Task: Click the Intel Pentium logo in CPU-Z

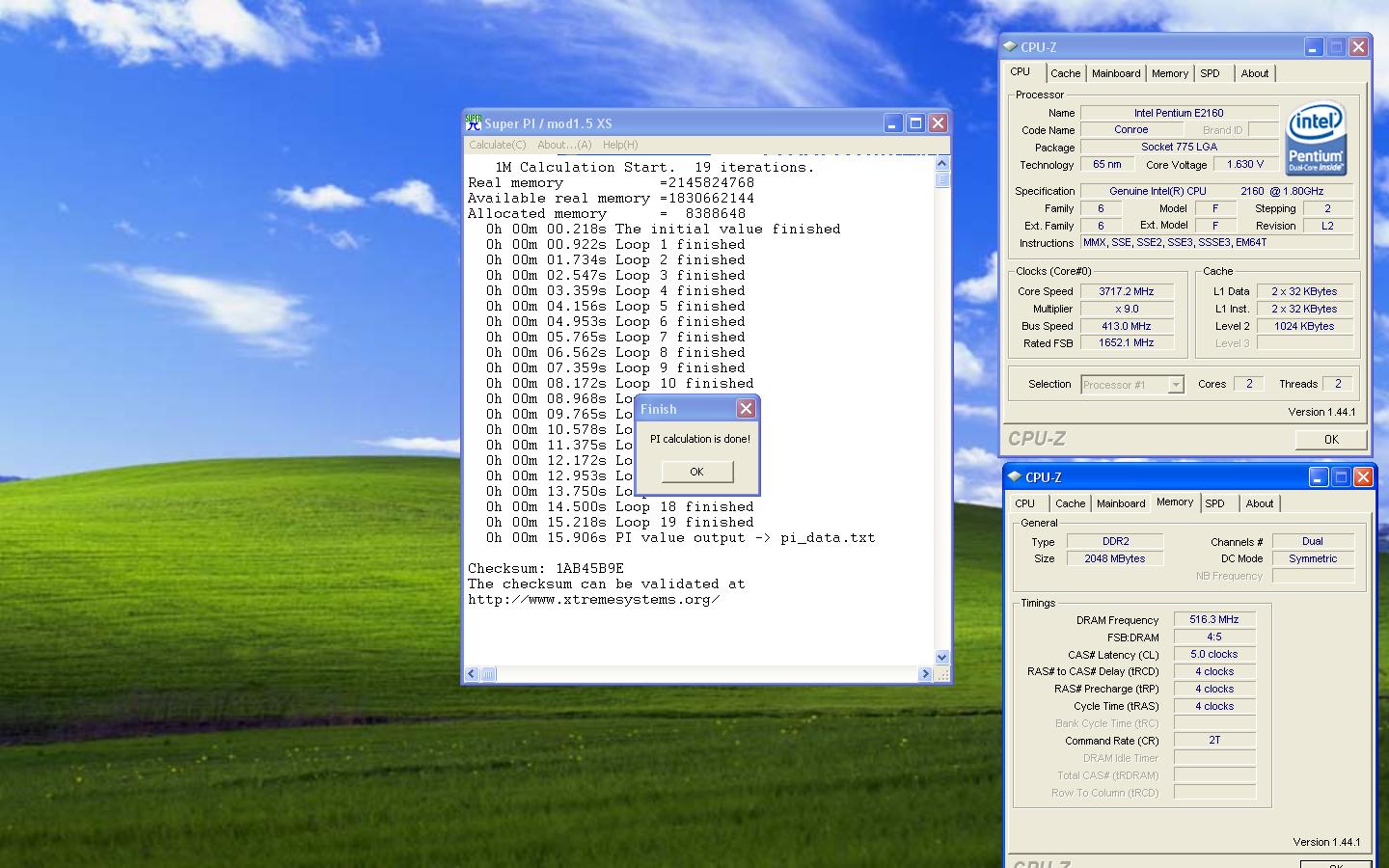Action: (x=1317, y=140)
